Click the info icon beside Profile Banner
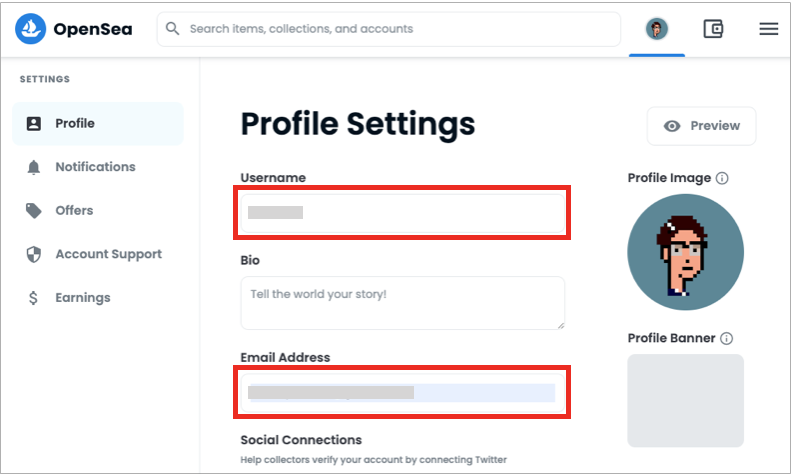Viewport: 793px width, 476px height. point(726,338)
